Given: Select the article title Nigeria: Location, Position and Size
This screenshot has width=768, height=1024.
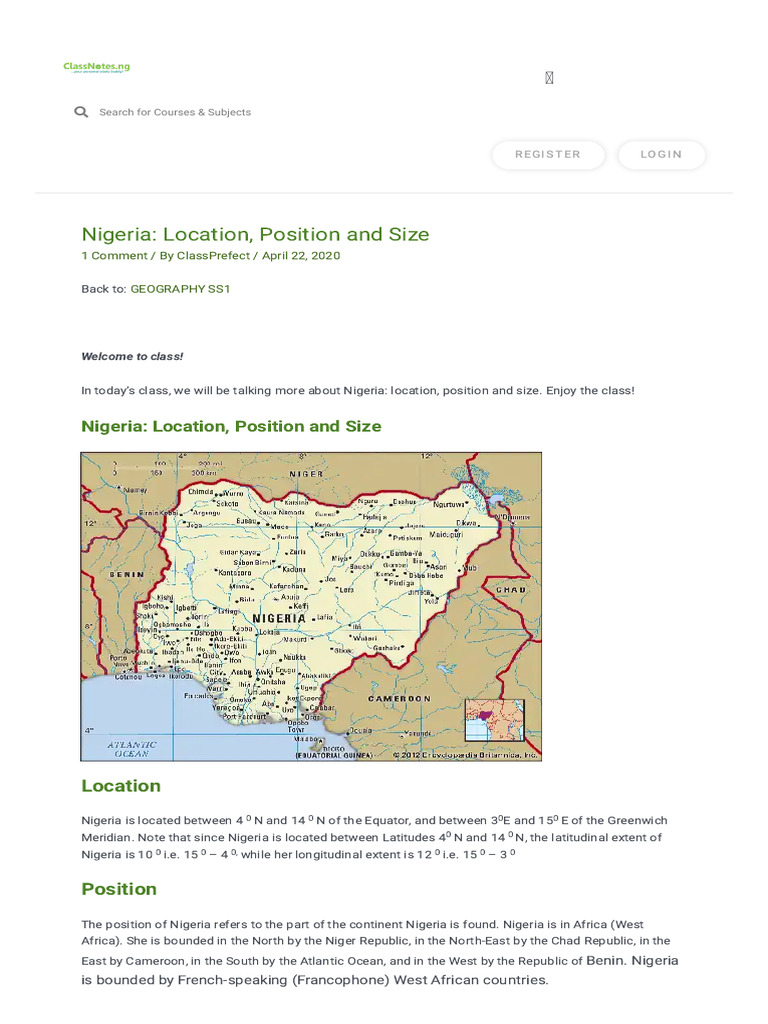Looking at the screenshot, I should 255,234.
